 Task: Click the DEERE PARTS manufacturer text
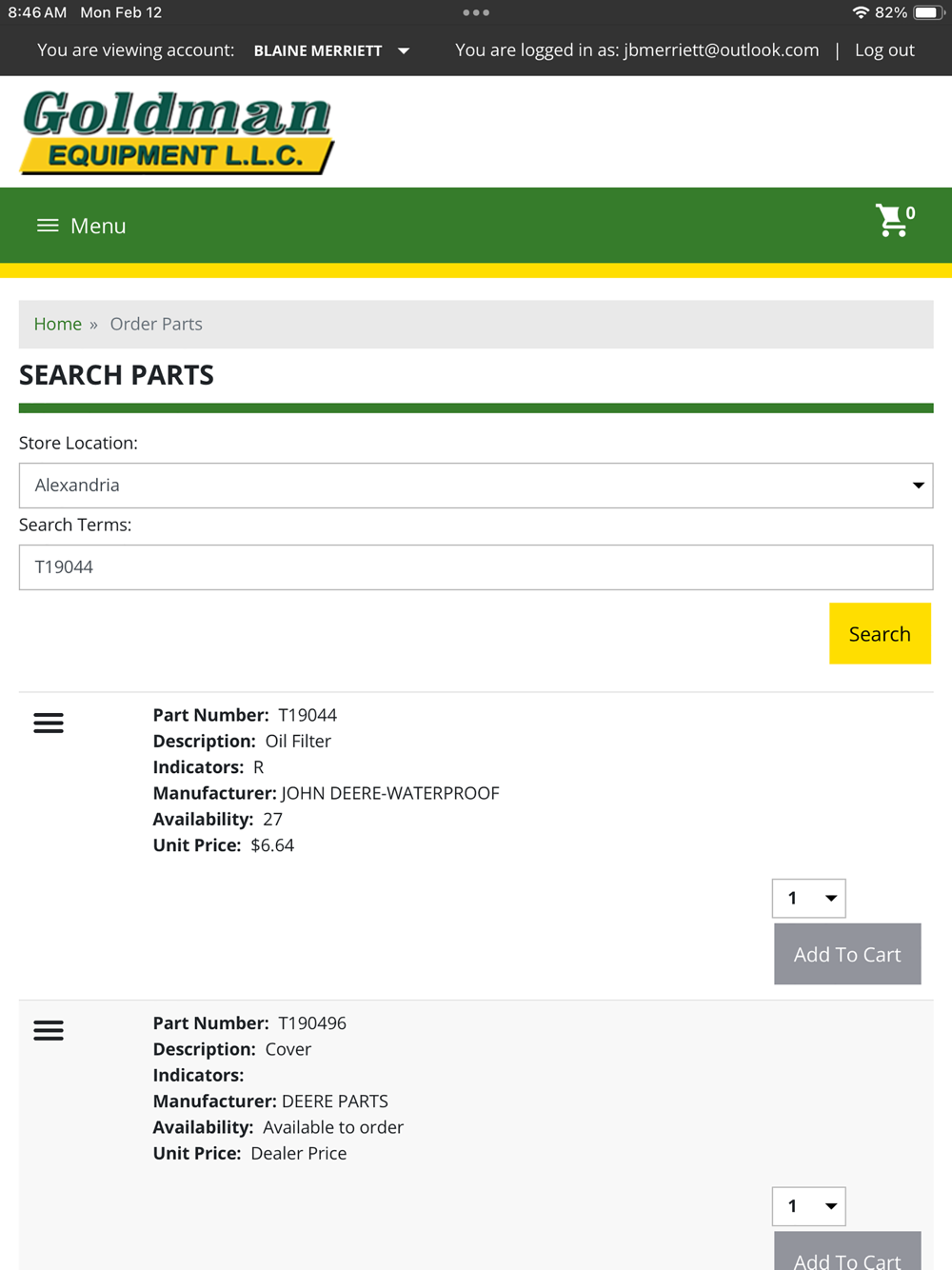pyautogui.click(x=335, y=1101)
